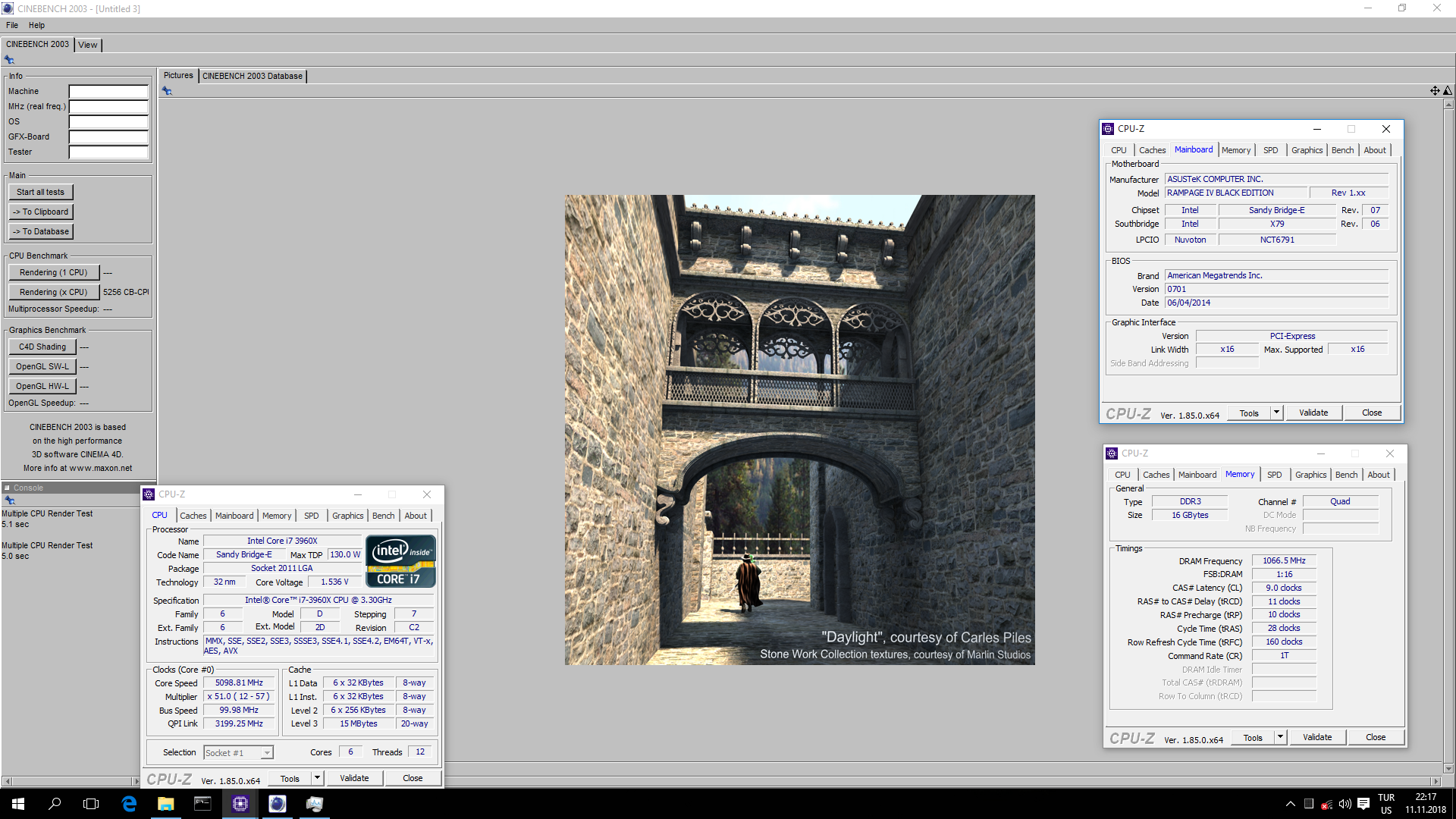Image resolution: width=1456 pixels, height=819 pixels.
Task: Click pin icon under CINEBENCH 2003 tab
Action: coord(9,60)
